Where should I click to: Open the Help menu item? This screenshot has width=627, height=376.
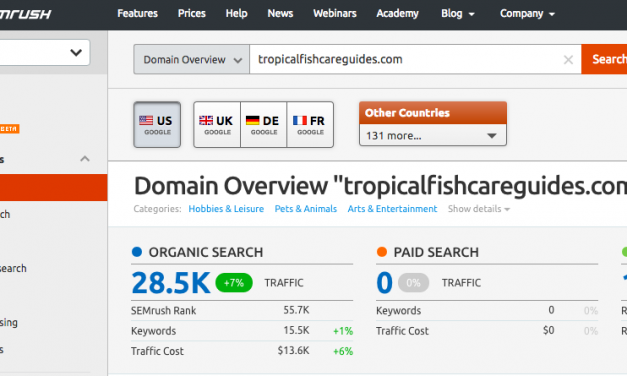click(236, 14)
